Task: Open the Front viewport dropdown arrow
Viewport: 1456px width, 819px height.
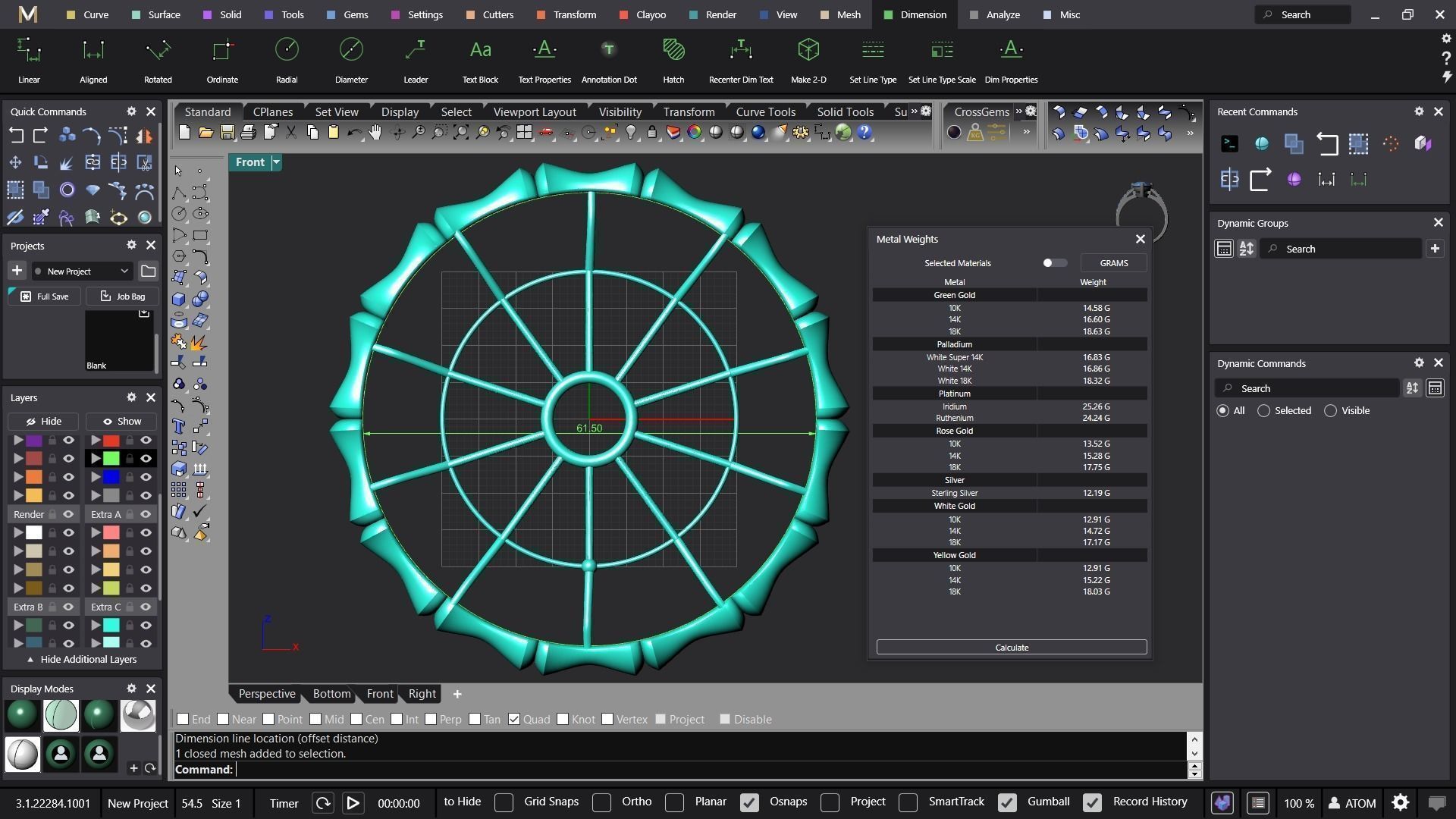Action: [277, 162]
